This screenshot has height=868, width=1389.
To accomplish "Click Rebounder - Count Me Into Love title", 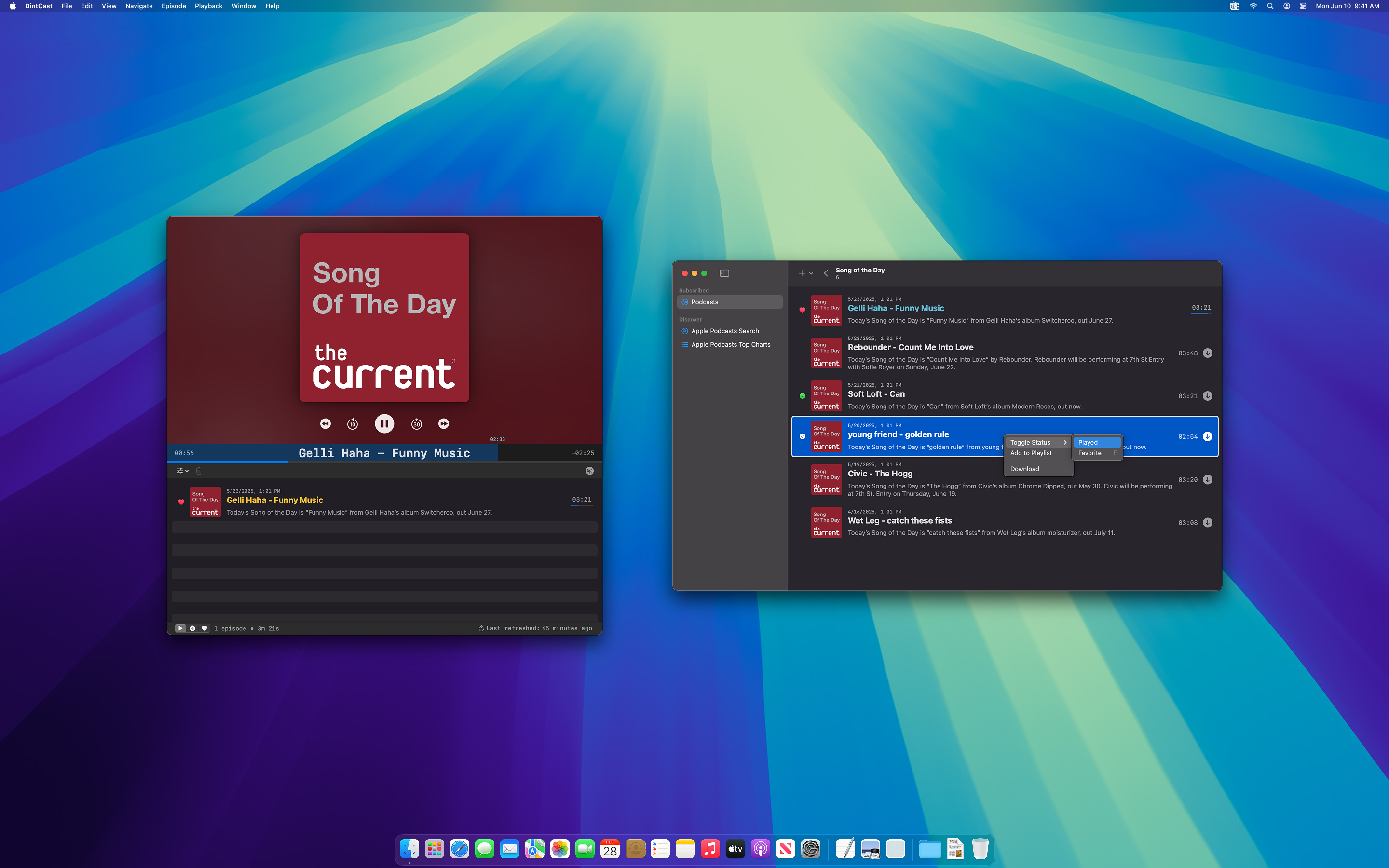I will tap(910, 347).
